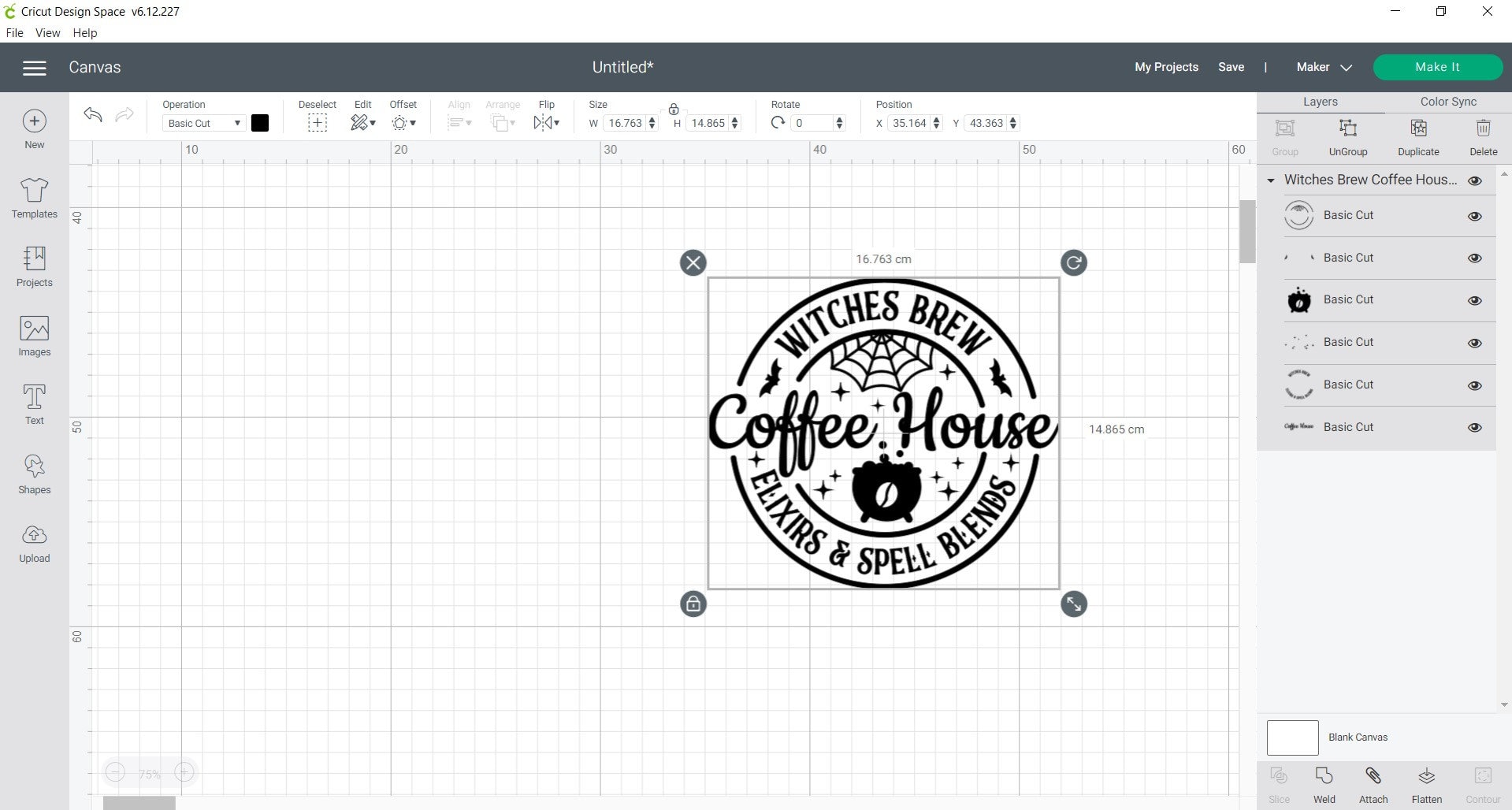Open the Maker machine dropdown

point(1324,67)
